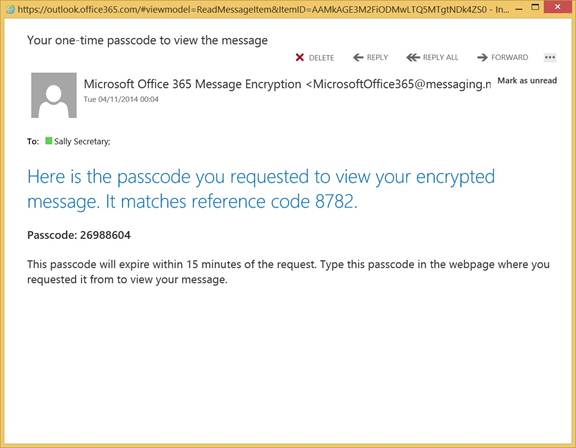
Task: Click the browser page icon in title bar
Action: pyautogui.click(x=11, y=9)
